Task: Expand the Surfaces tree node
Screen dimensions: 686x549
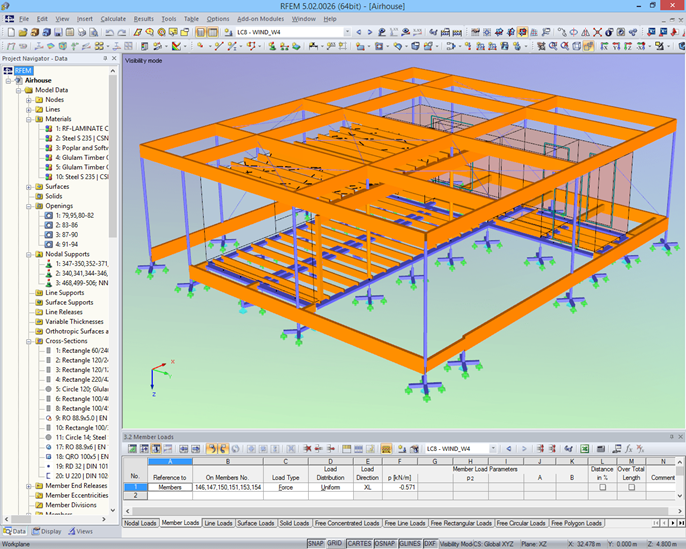Action: click(x=26, y=186)
